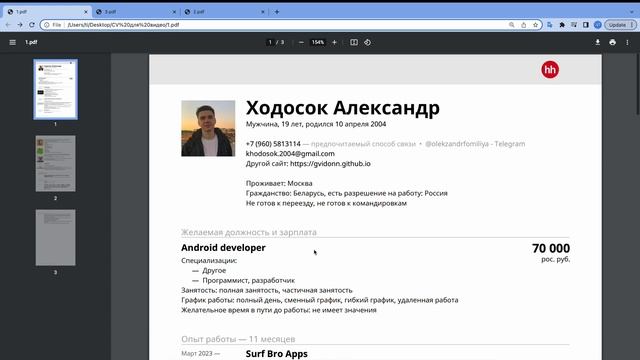This screenshot has height=360, width=640.
Task: Select the 1.pdf tab
Action: (x=47, y=12)
